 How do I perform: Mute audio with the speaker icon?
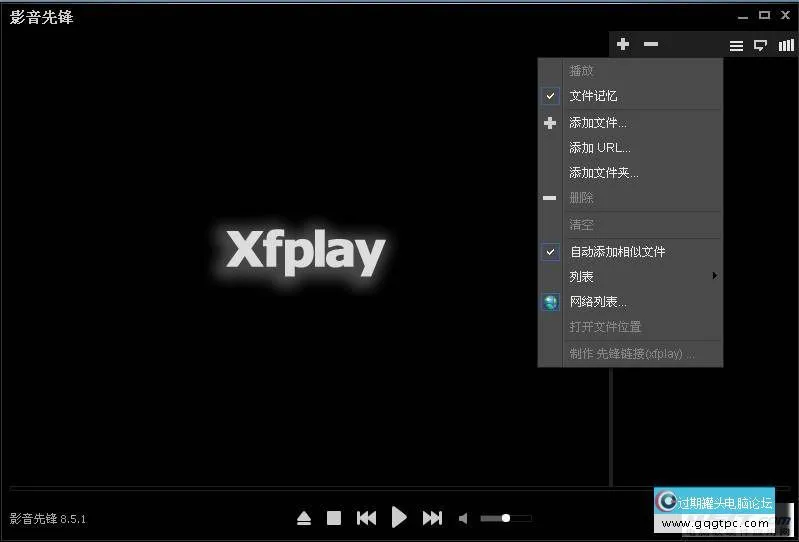(x=463, y=519)
